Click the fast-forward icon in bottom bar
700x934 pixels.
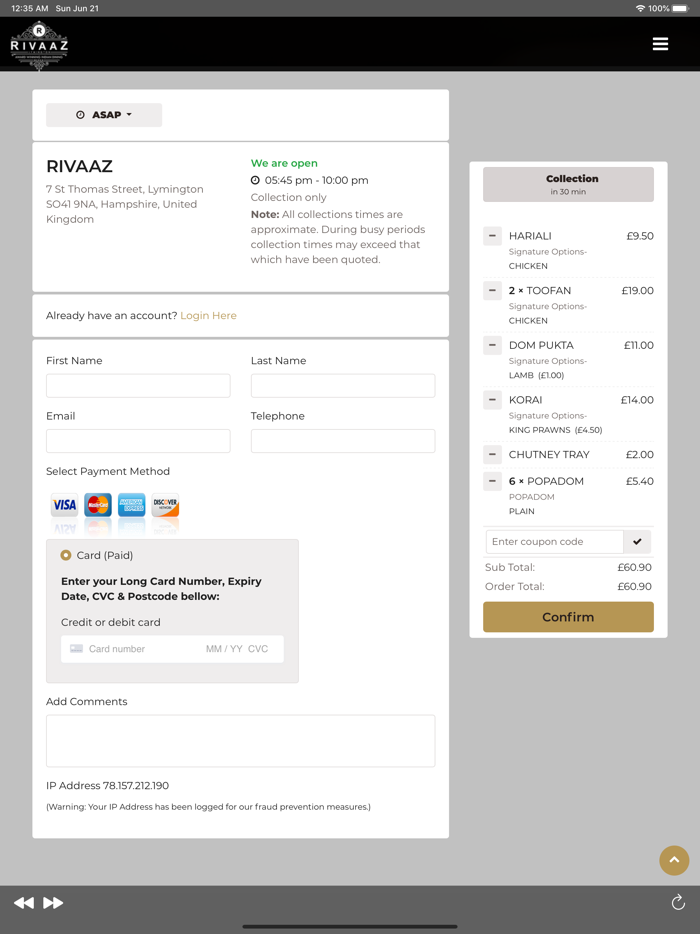tap(52, 902)
